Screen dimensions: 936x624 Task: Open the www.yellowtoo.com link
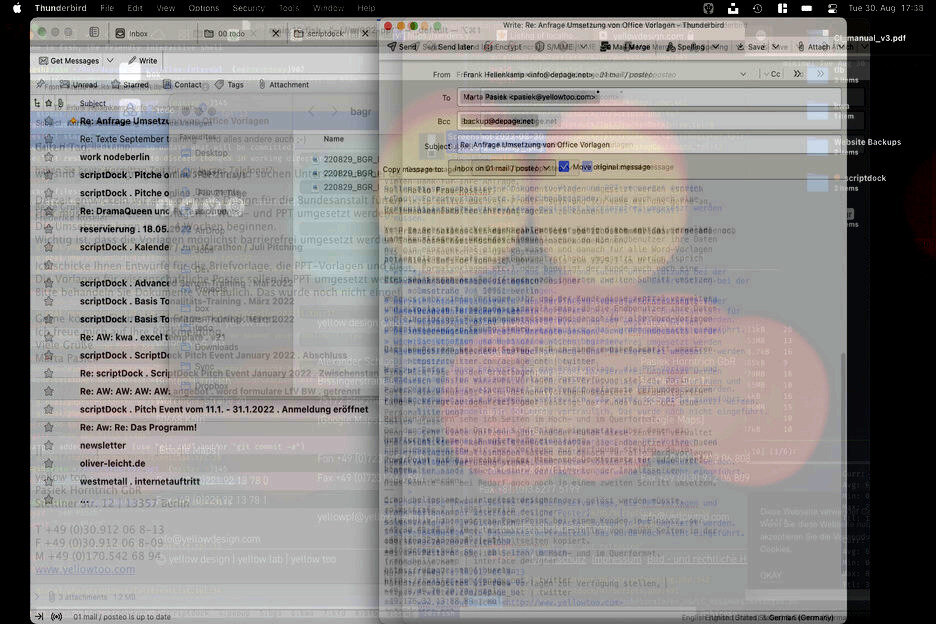click(x=85, y=570)
